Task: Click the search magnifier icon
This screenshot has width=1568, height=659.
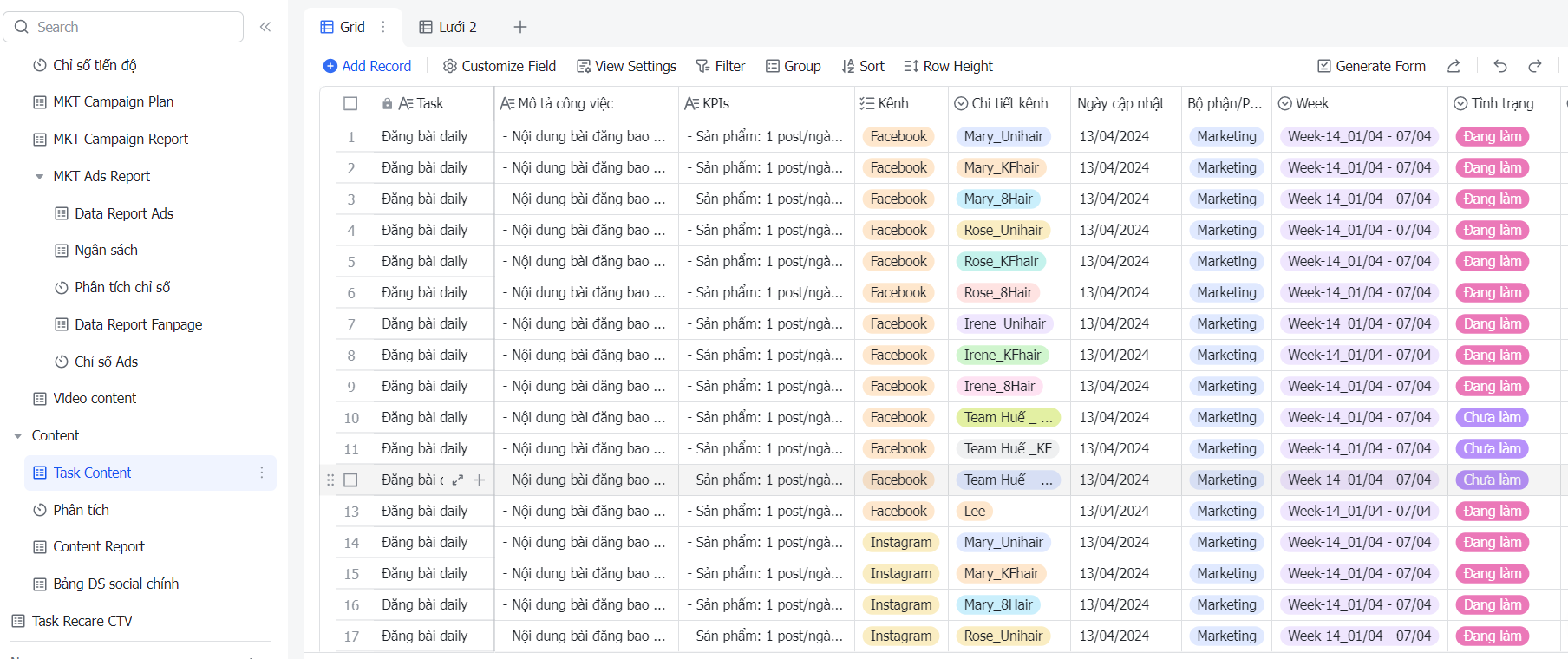Action: pyautogui.click(x=22, y=27)
